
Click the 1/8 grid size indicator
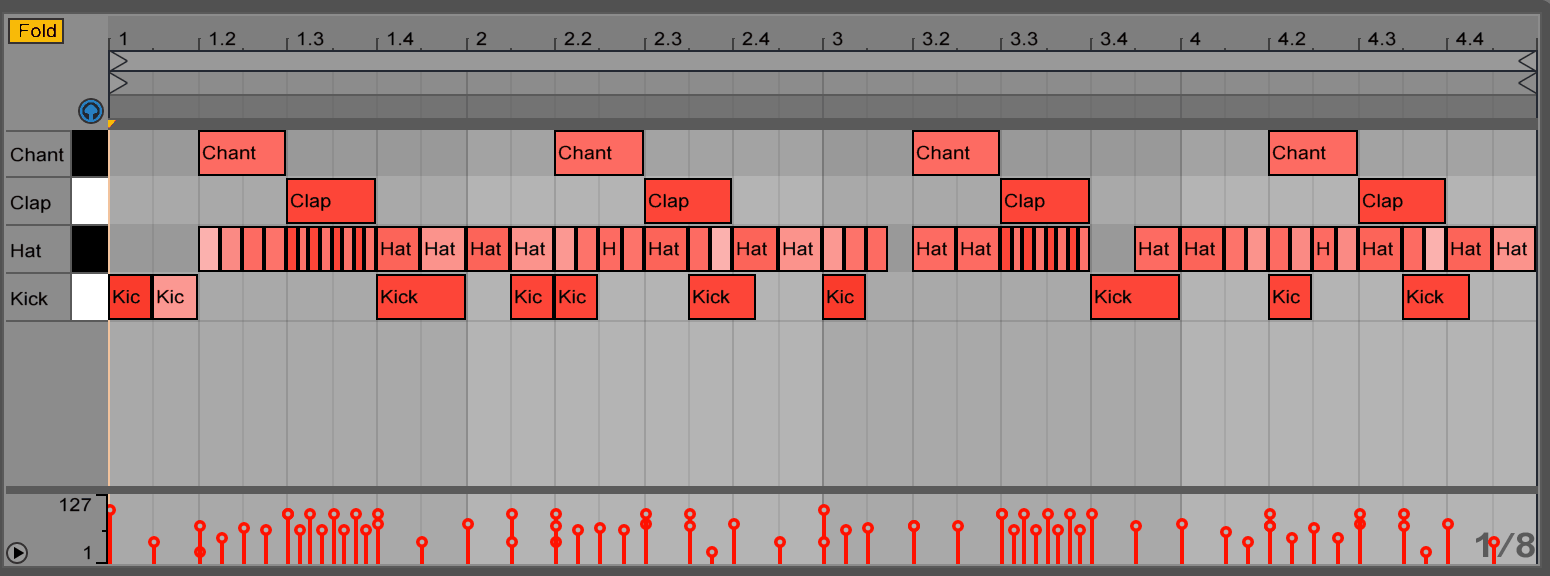click(1505, 545)
